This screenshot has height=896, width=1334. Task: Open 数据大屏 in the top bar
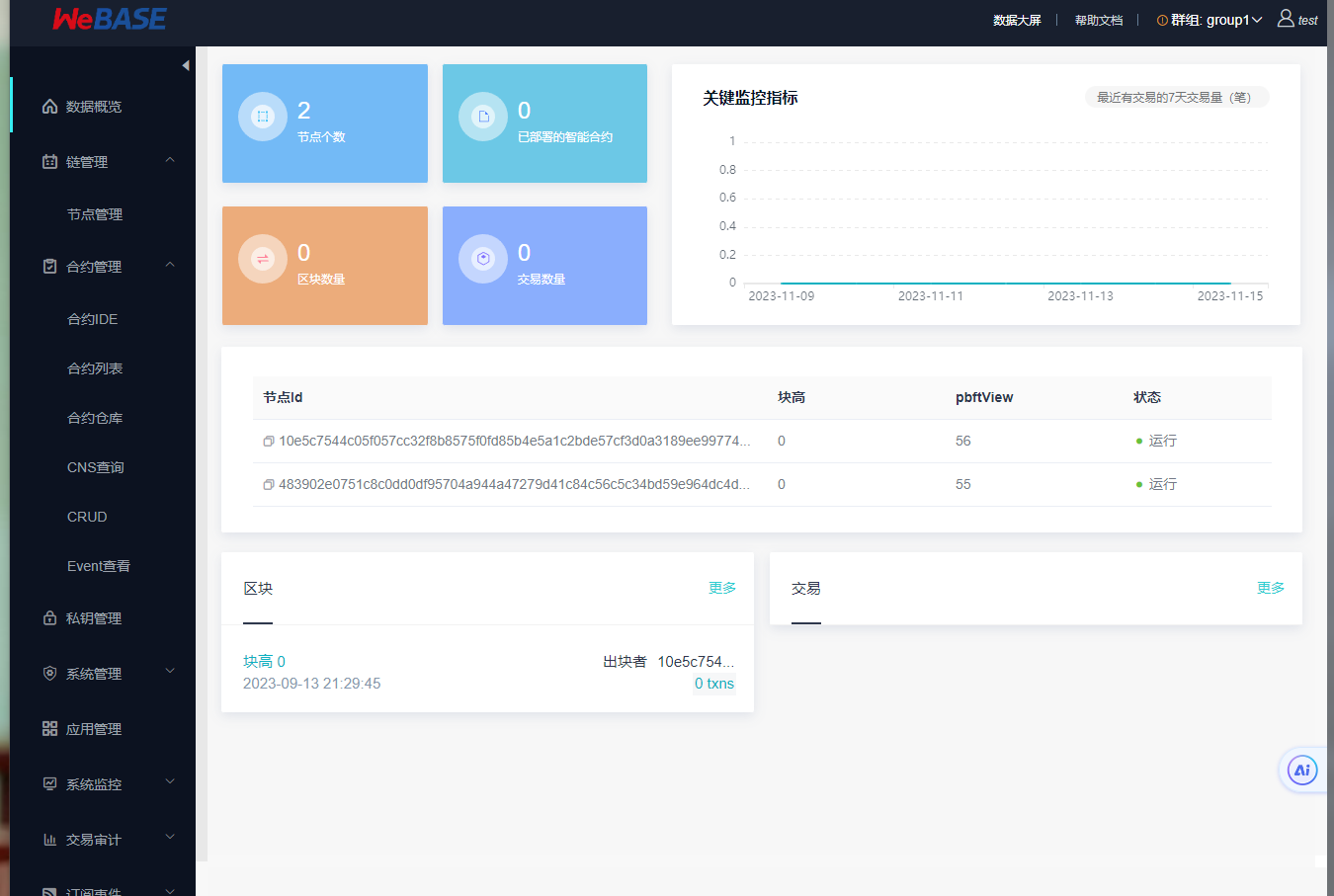click(x=1018, y=18)
